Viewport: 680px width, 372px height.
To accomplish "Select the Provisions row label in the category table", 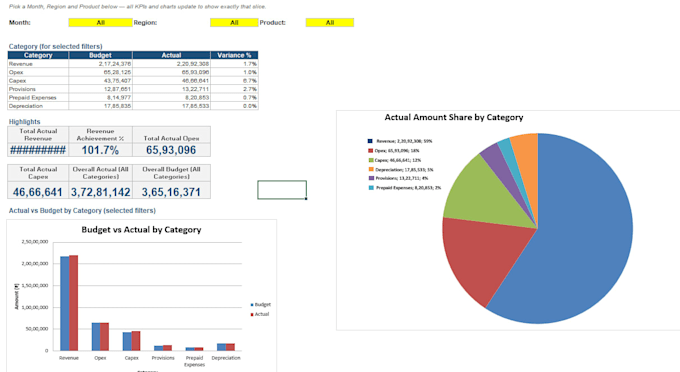I will (x=38, y=89).
